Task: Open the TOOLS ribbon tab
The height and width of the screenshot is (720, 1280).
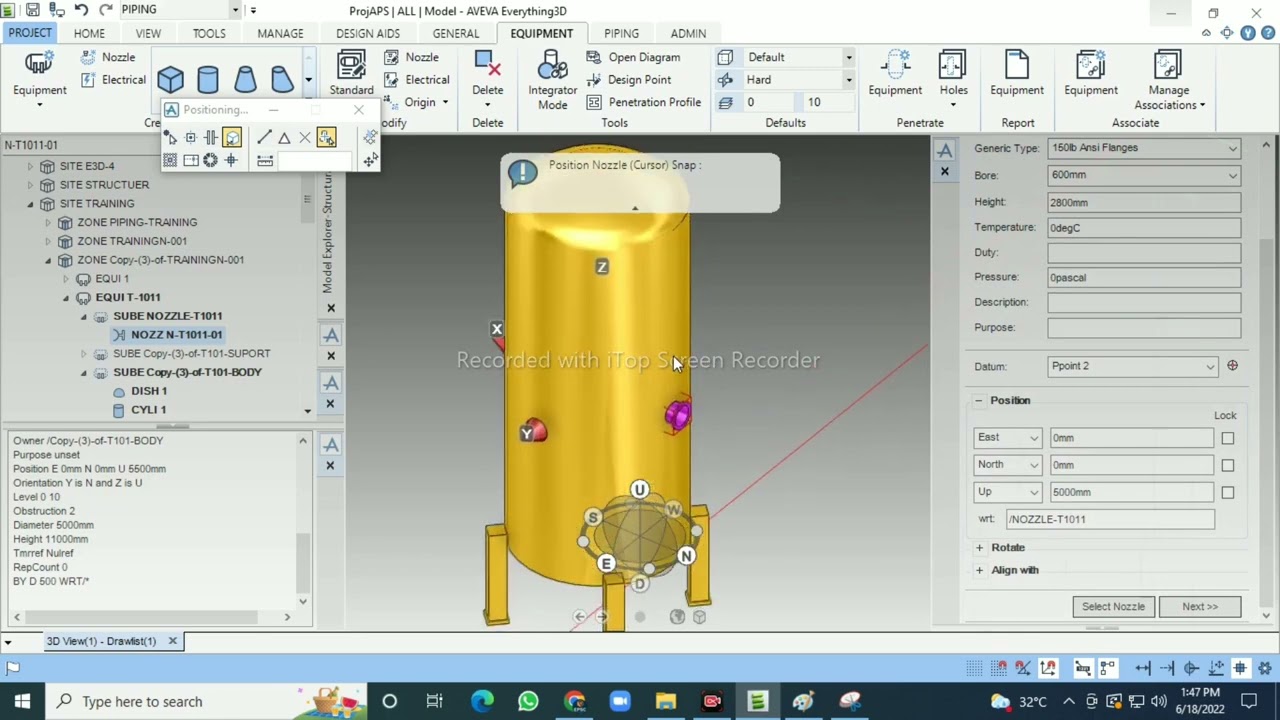Action: click(x=209, y=33)
